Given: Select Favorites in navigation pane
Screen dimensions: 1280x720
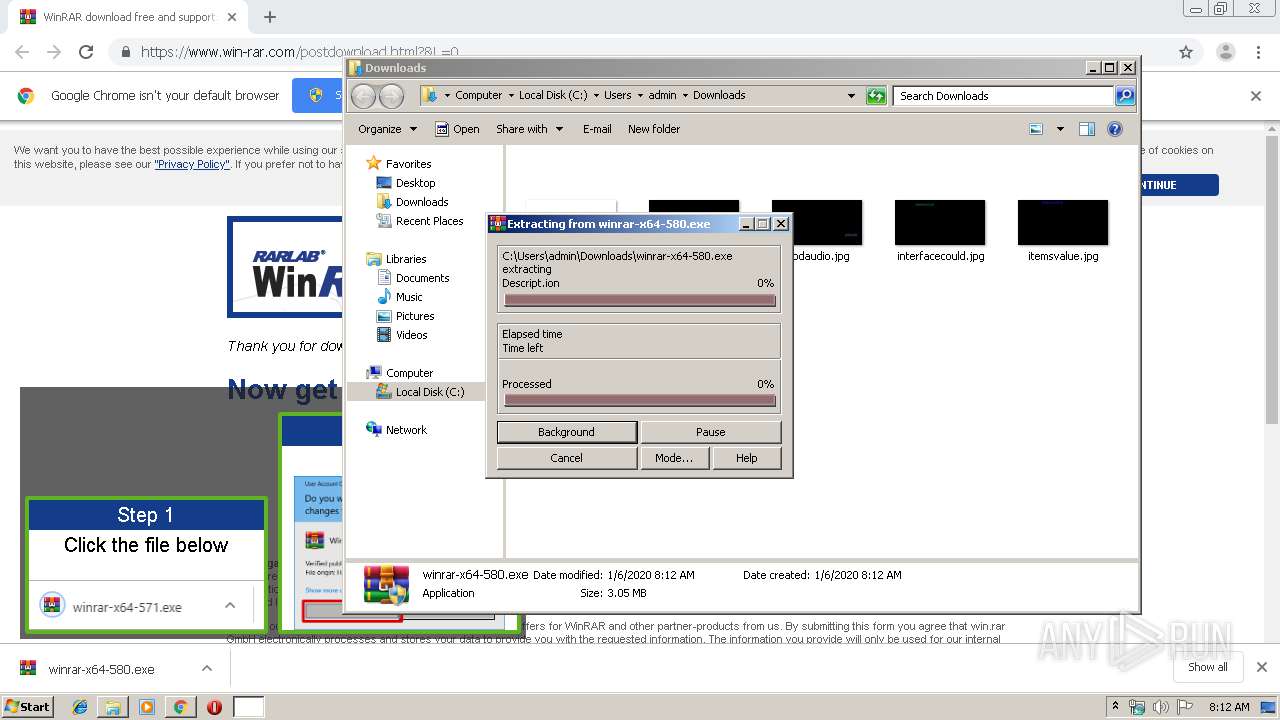Looking at the screenshot, I should [x=400, y=164].
